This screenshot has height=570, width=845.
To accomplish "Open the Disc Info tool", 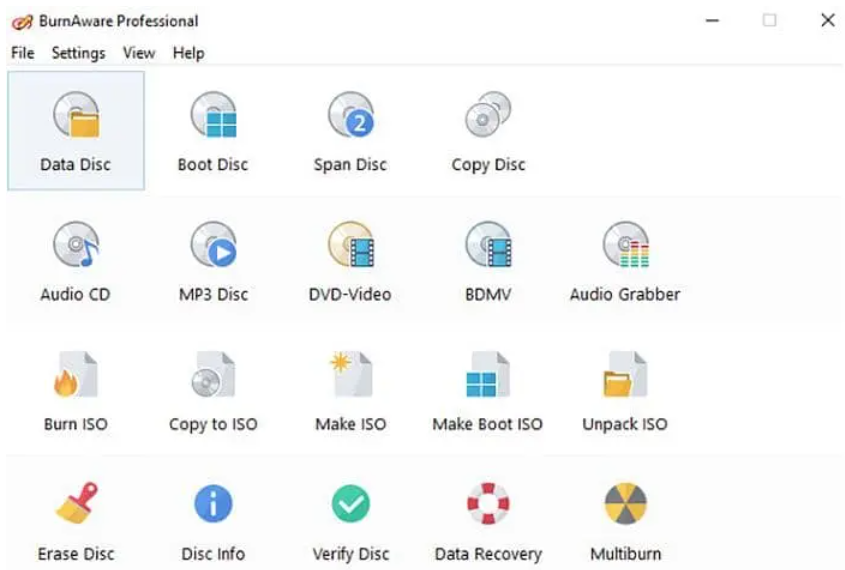I will [213, 522].
